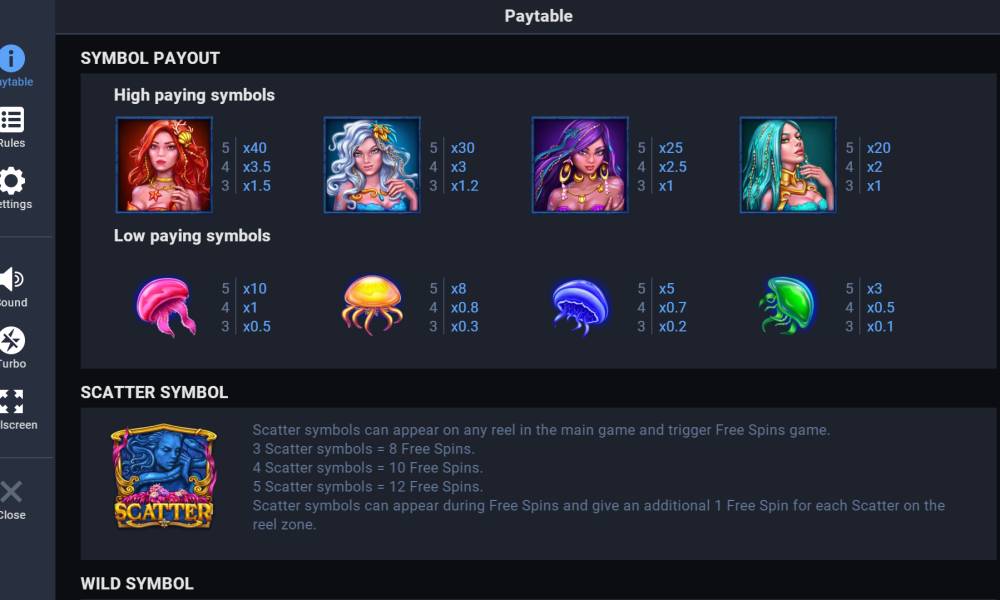Click the SYMBOL PAYOUT section heading
Viewport: 1000px width, 600px height.
(x=150, y=58)
